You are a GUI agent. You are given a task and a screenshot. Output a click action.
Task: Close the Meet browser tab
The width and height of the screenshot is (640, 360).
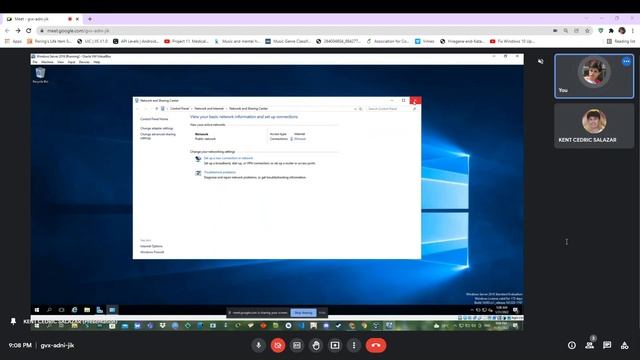pos(77,19)
